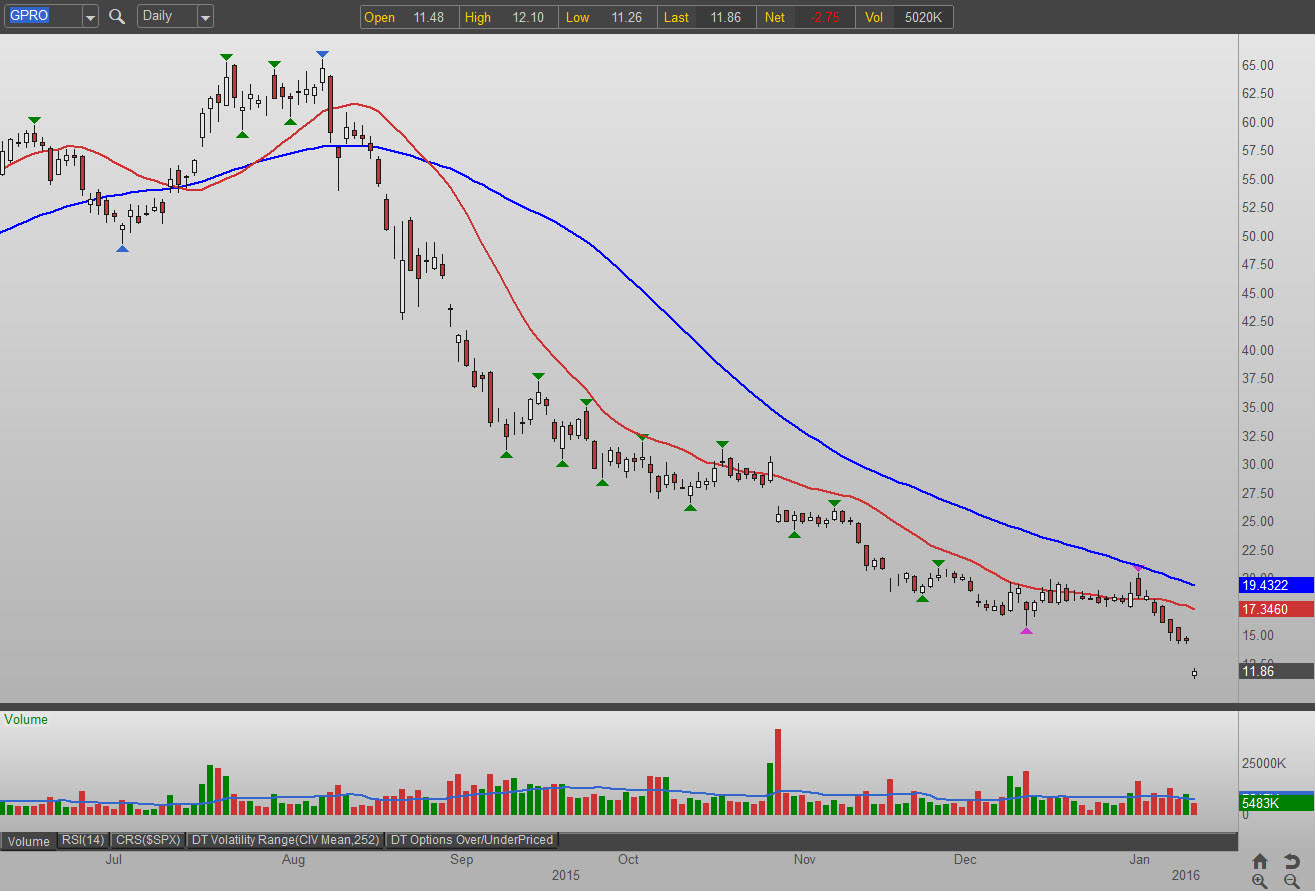1315x891 pixels.
Task: Open the GPRO symbol dropdown arrow
Action: tap(90, 17)
